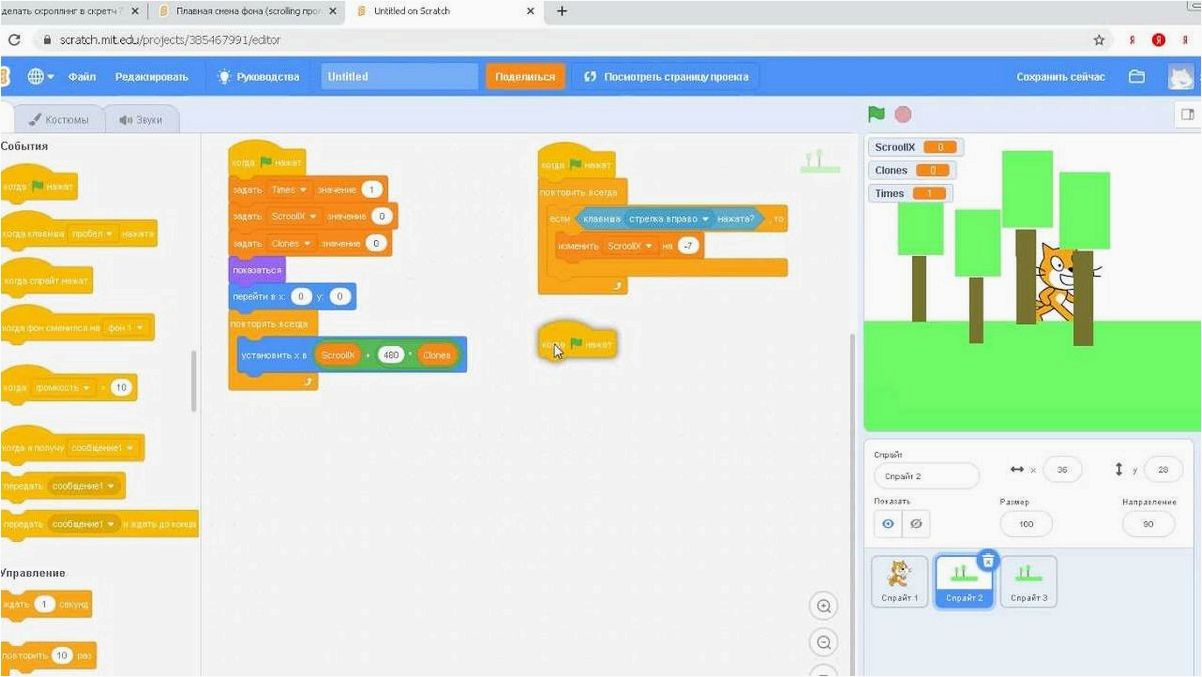Viewport: 1202px width, 677px height.
Task: Click the browser address bar
Action: pos(560,40)
